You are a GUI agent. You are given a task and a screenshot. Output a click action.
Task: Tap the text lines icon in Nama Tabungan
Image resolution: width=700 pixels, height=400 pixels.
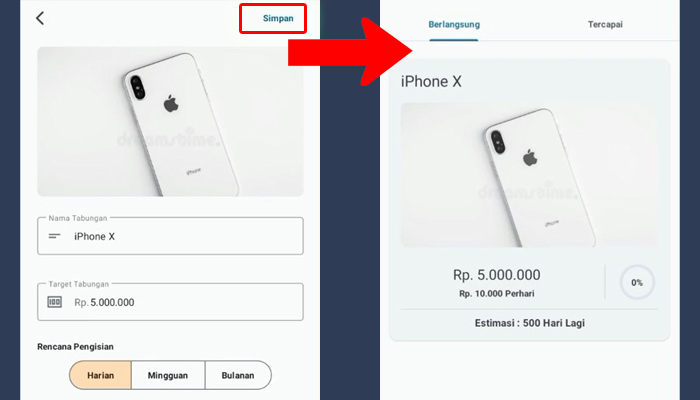click(x=54, y=236)
